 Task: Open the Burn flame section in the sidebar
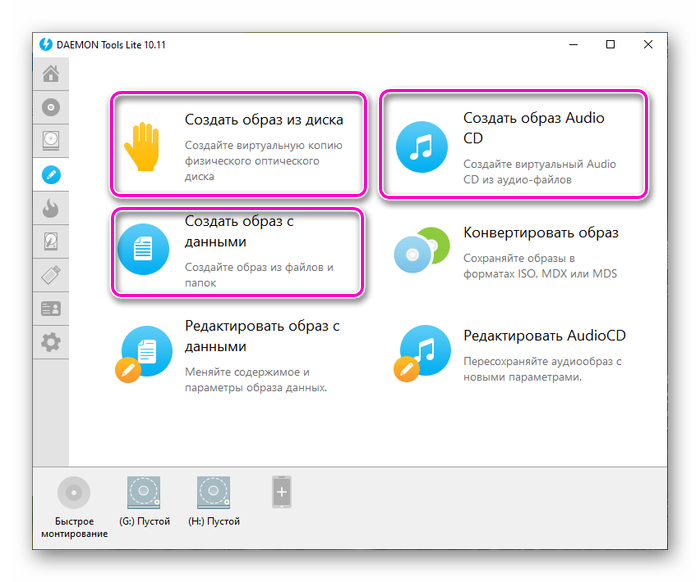point(51,208)
